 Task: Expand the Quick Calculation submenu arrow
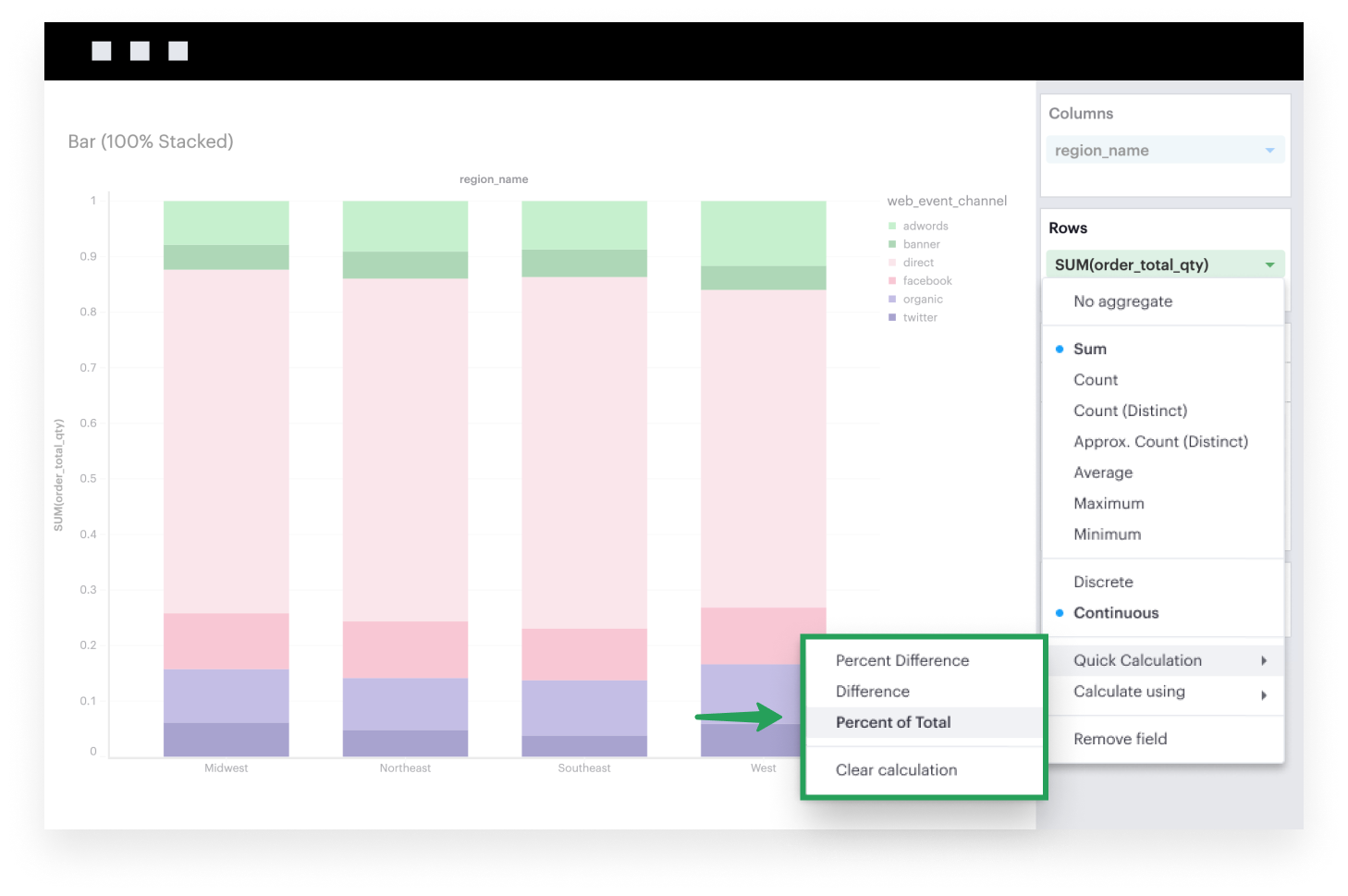point(1264,660)
